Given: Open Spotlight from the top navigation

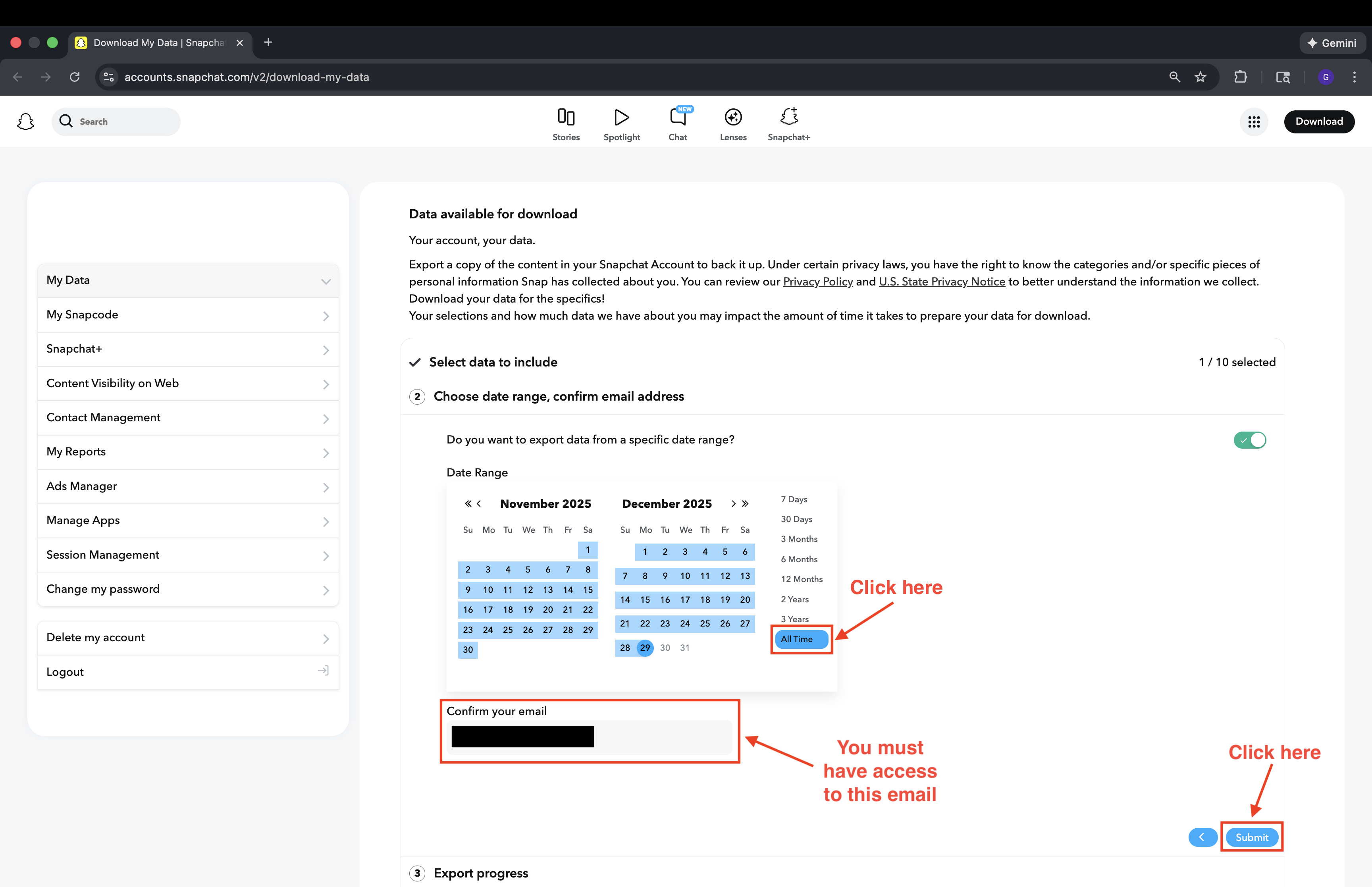Looking at the screenshot, I should (x=621, y=124).
